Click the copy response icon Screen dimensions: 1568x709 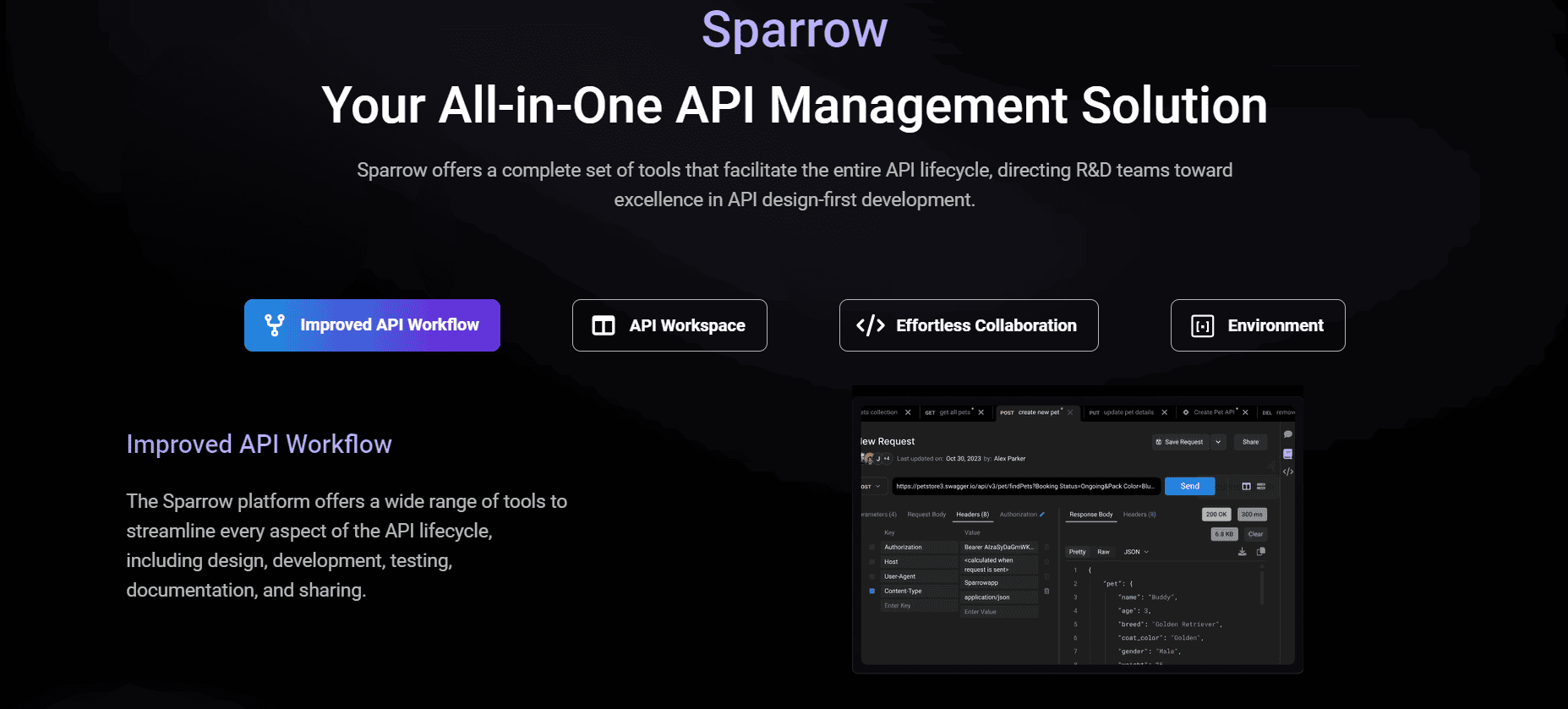pos(1261,552)
